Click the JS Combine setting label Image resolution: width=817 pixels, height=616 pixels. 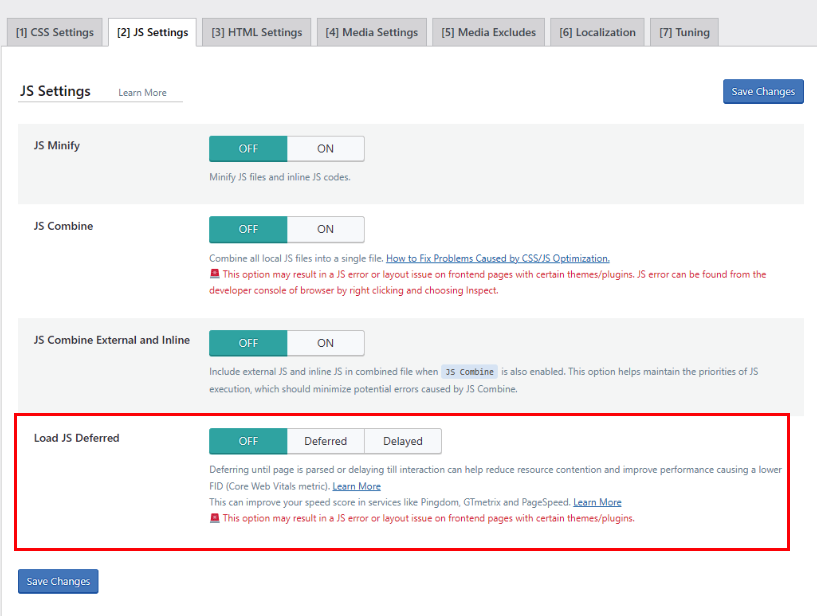coord(64,226)
